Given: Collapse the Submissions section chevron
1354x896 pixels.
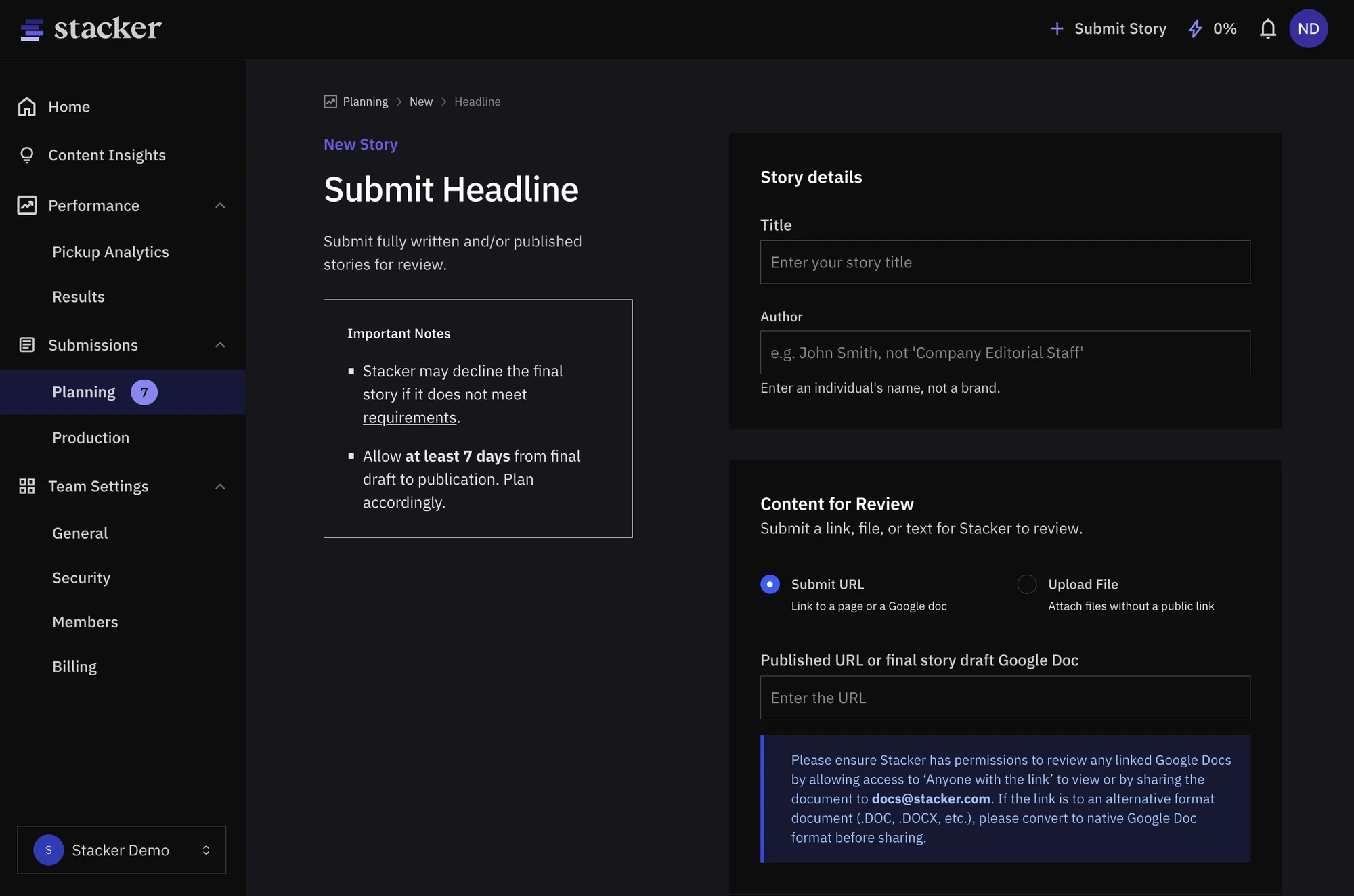Looking at the screenshot, I should [x=220, y=344].
